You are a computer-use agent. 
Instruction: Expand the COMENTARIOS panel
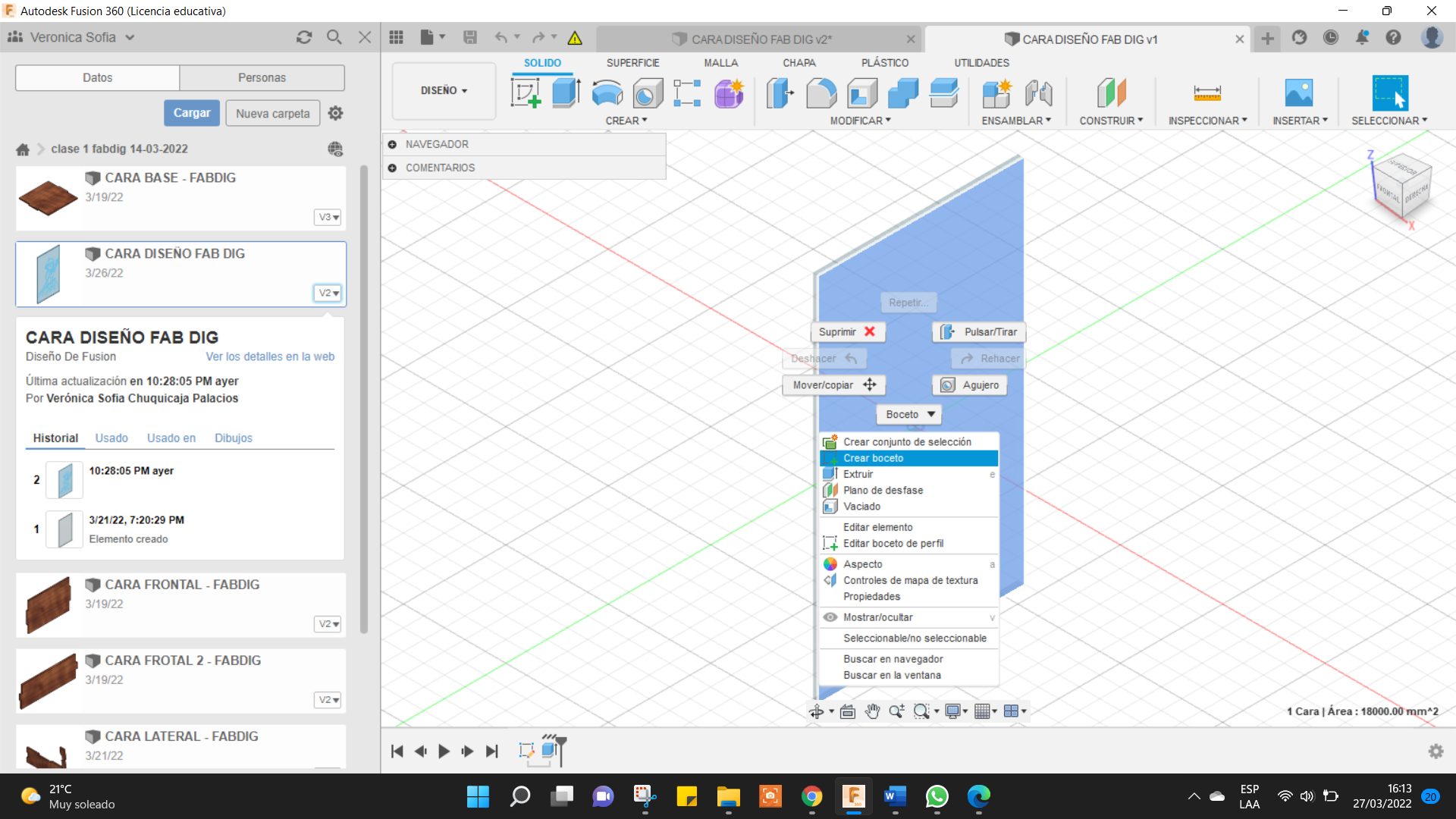point(392,168)
